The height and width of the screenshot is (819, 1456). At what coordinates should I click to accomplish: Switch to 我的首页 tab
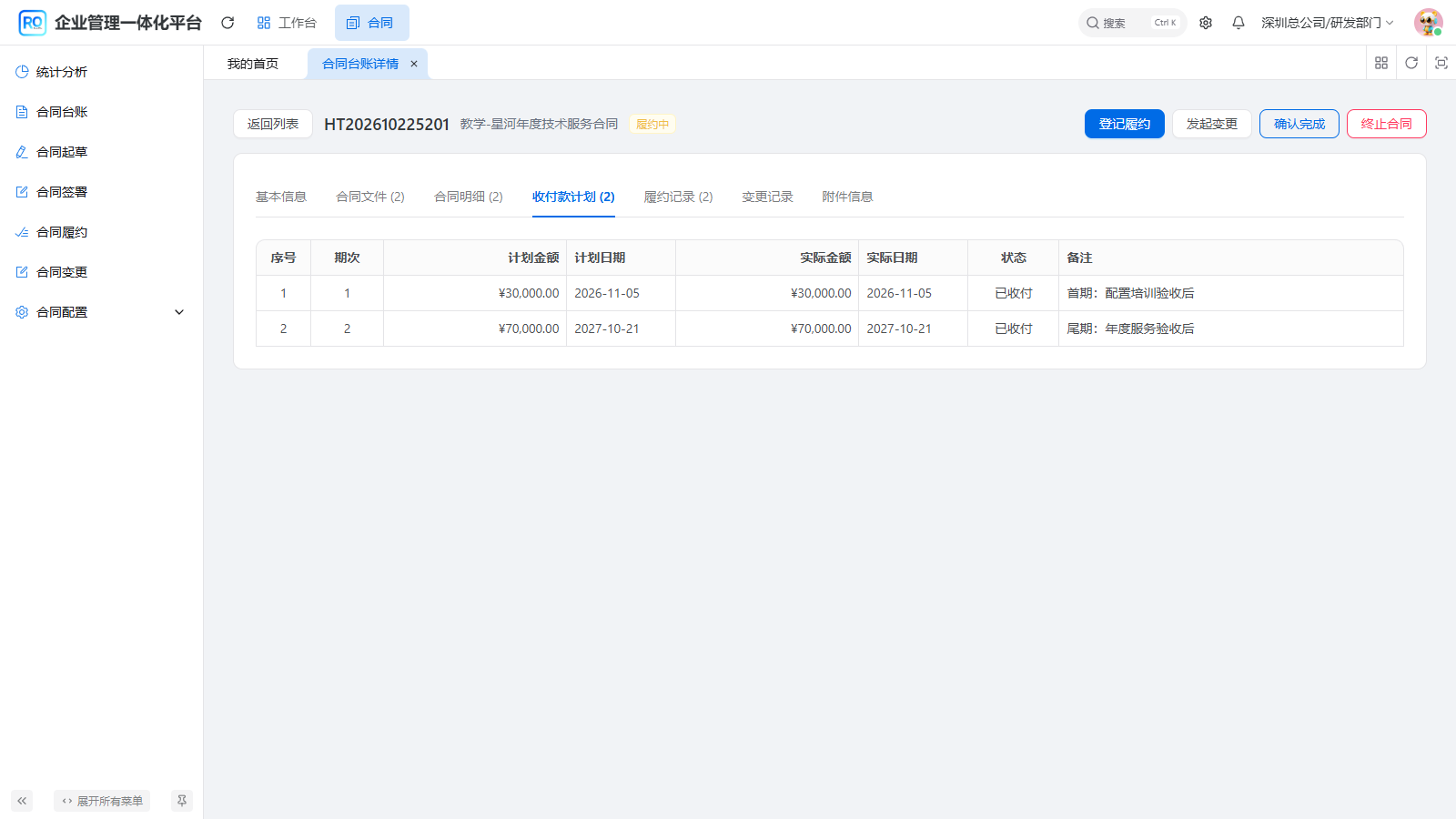[x=253, y=64]
